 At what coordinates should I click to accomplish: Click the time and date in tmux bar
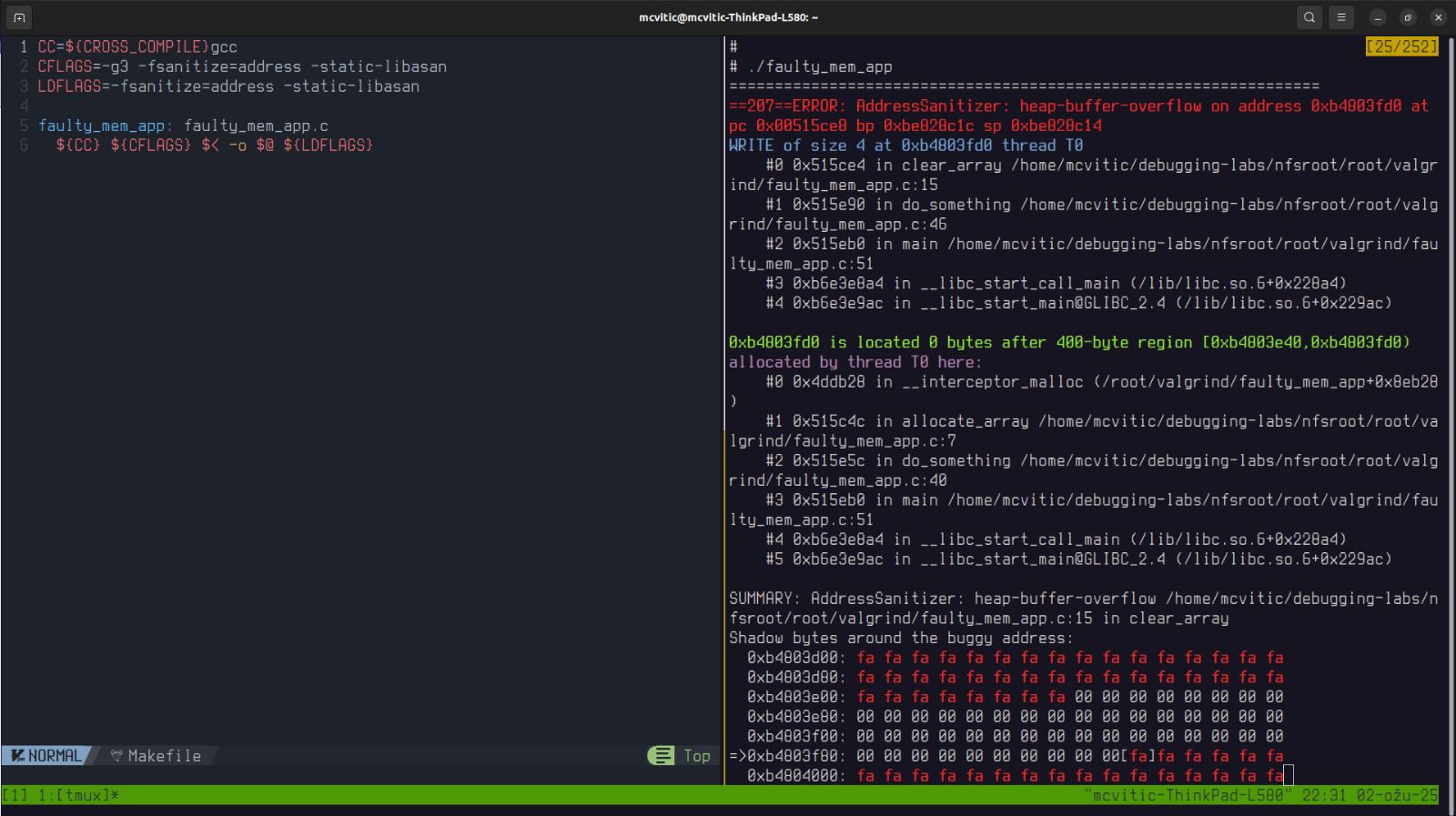[x=1370, y=796]
